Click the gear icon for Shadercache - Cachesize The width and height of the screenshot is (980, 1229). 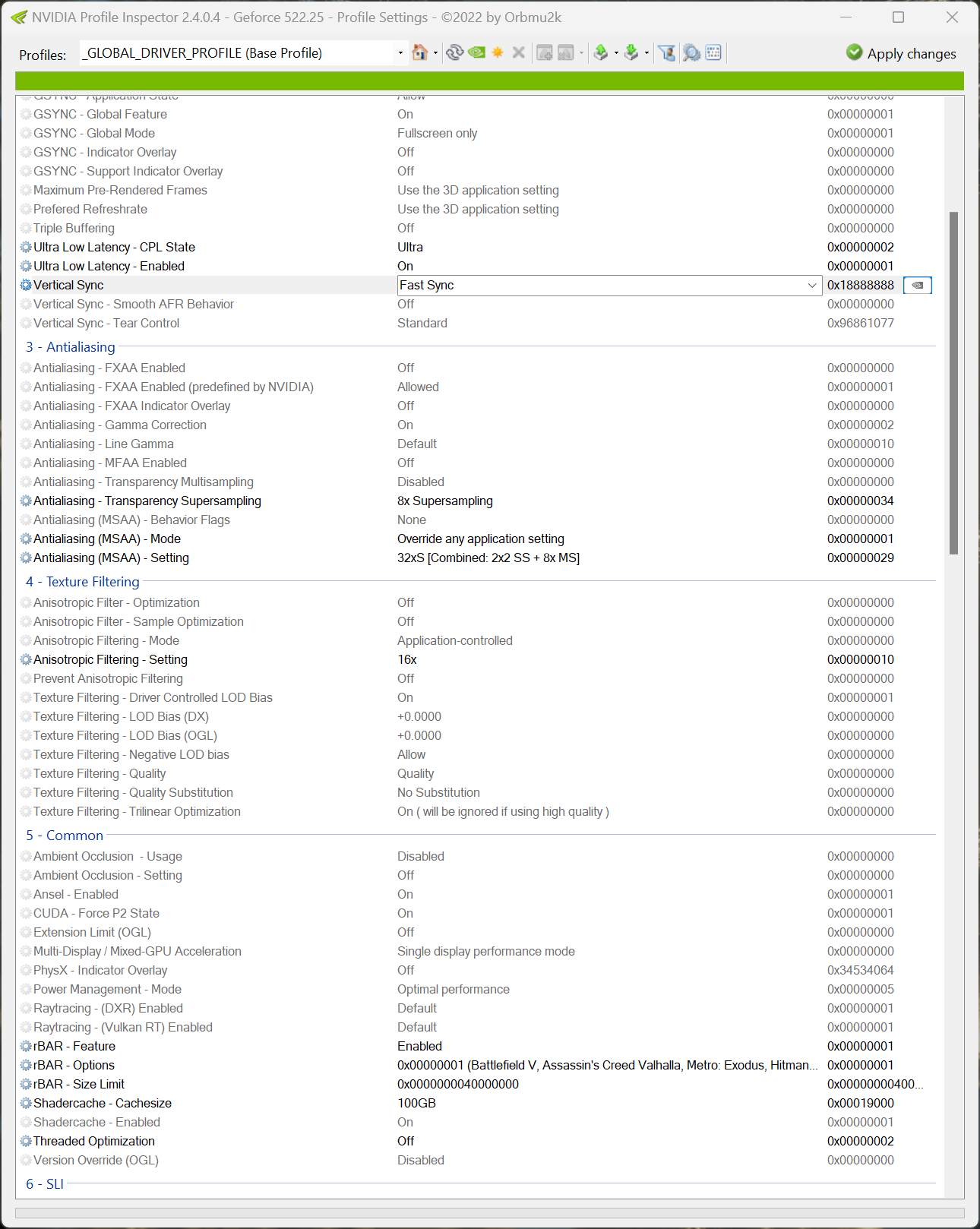[26, 1104]
